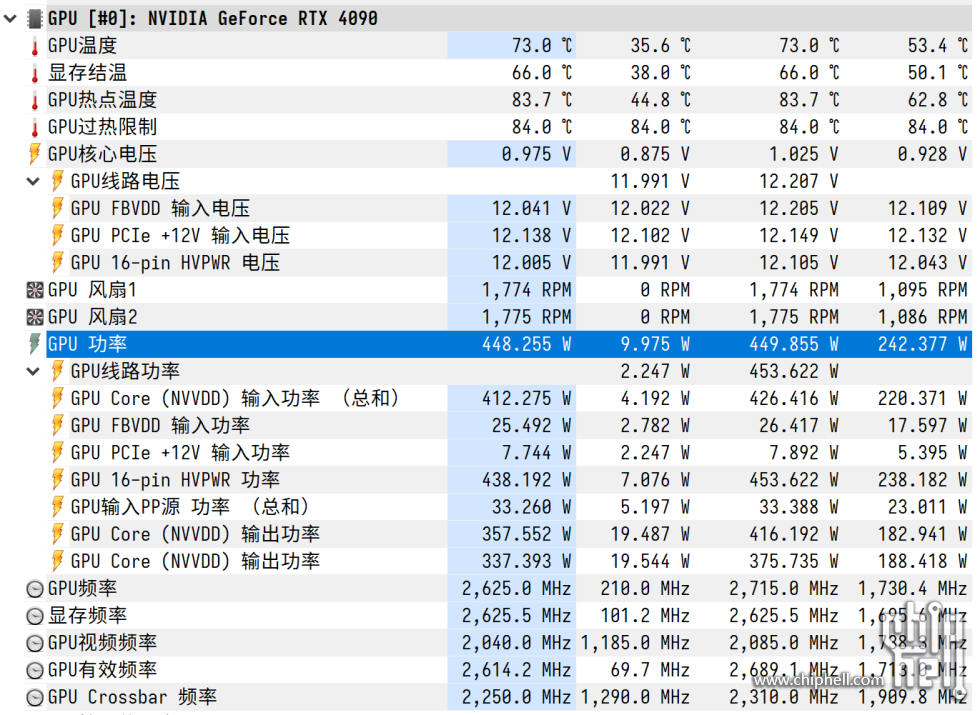Select the GPU Crossbar 频率 row label
Screen dimensions: 980x715
point(132,698)
